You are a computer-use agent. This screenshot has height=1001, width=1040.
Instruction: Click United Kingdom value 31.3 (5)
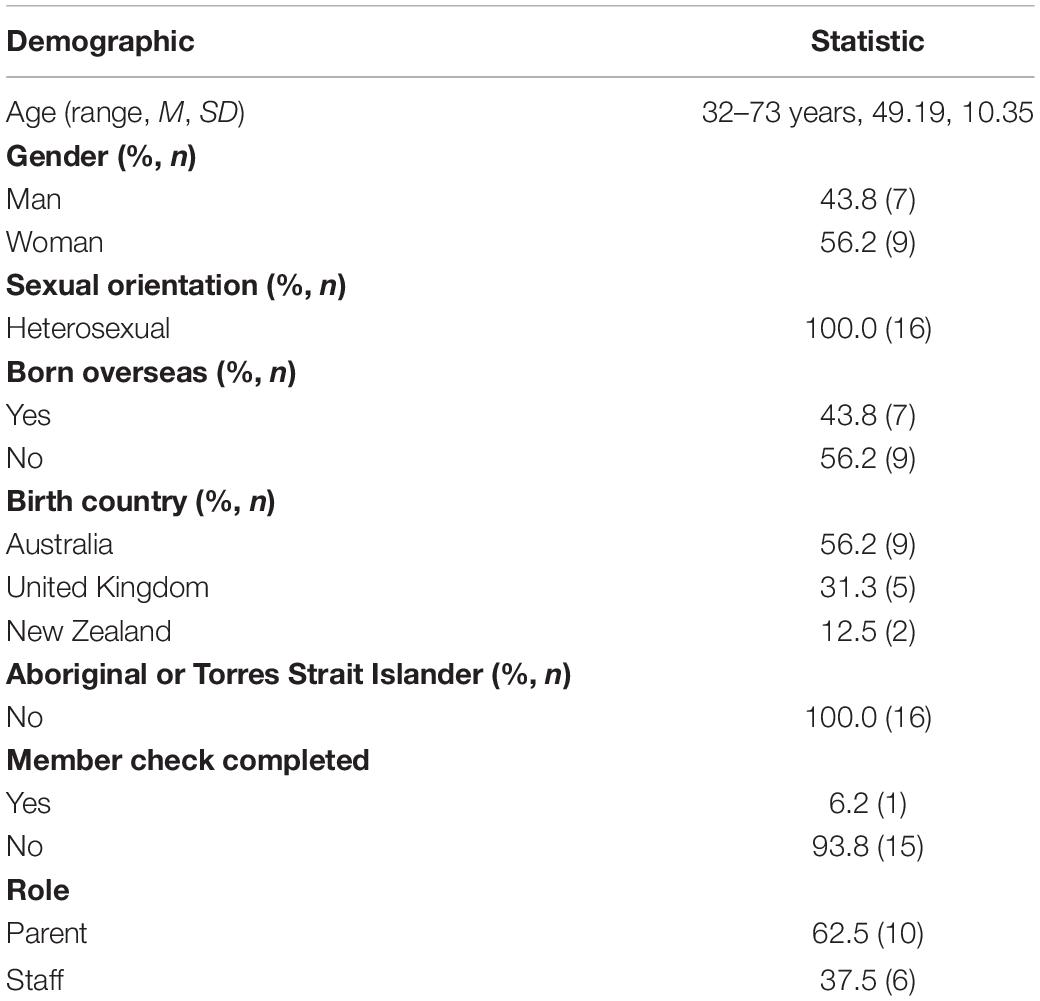[x=868, y=588]
